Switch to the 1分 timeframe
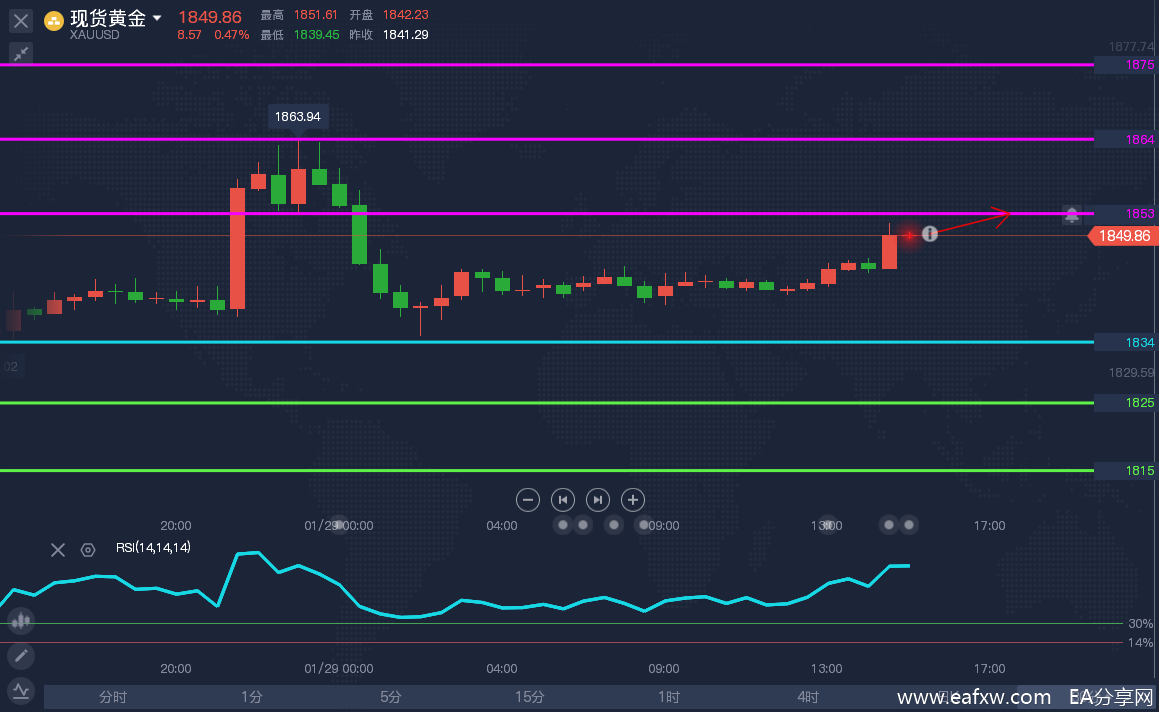The height and width of the screenshot is (712, 1159). click(x=252, y=697)
